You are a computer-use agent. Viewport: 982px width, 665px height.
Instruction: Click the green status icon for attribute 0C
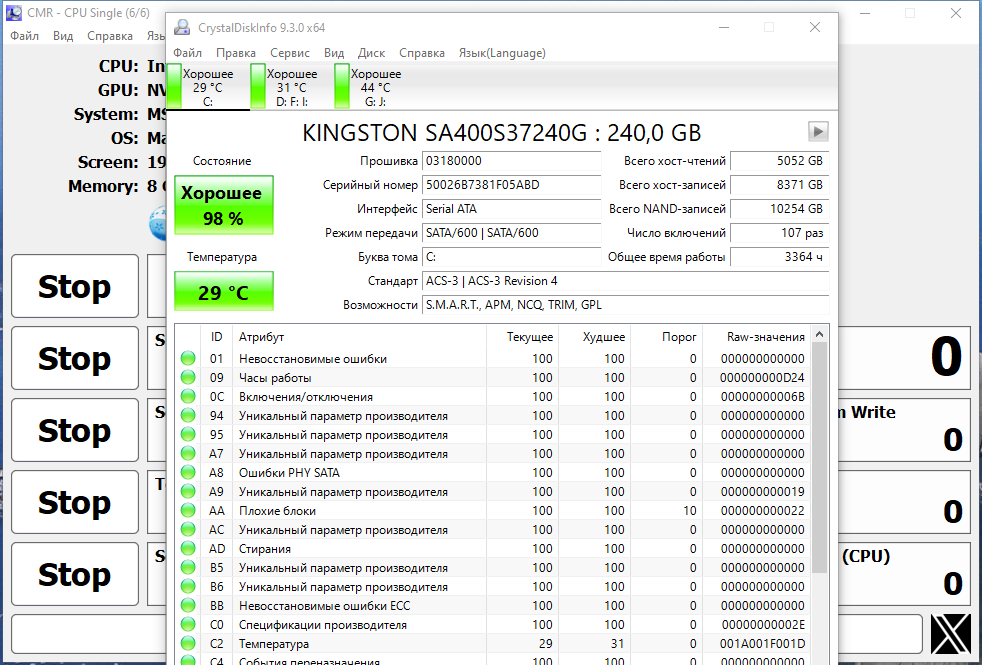point(188,396)
